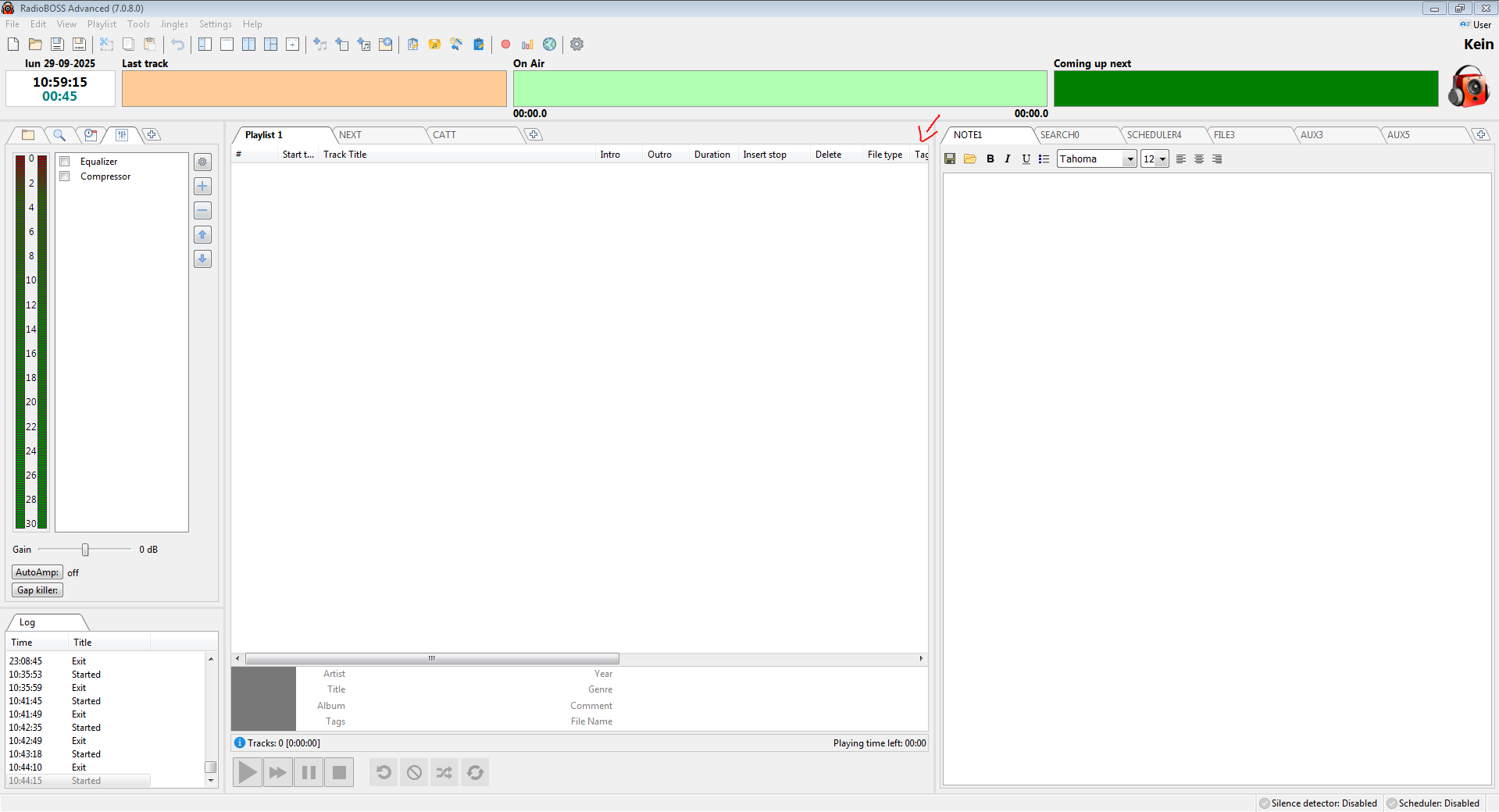Screen dimensions: 1499x812
Task: Move effect up with the up arrow button
Action: pos(202,235)
